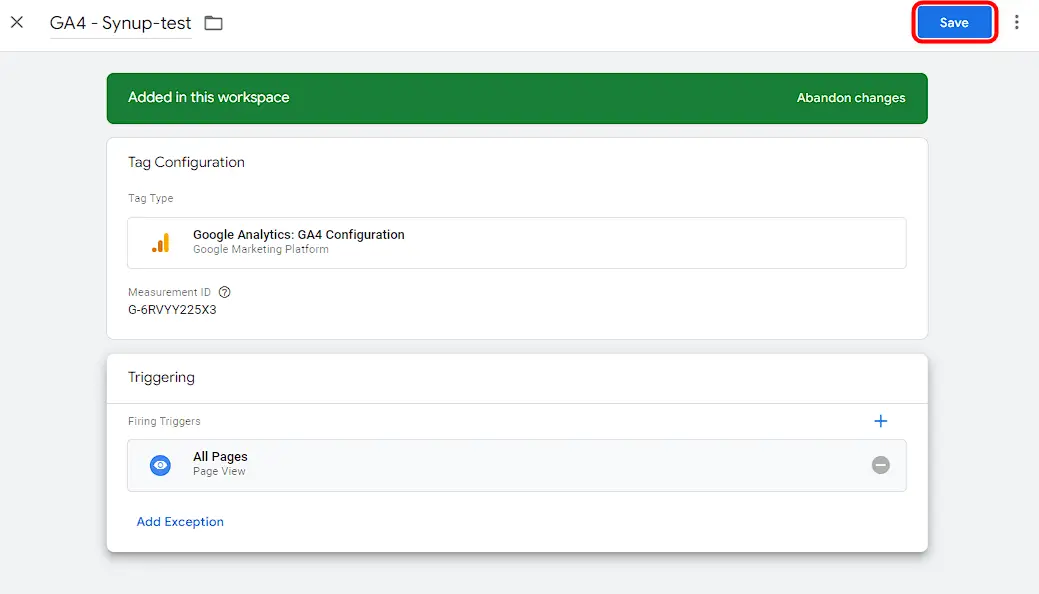Viewport: 1039px width, 594px height.
Task: Select the Google Analytics: GA4 Configuration tag type
Action: pyautogui.click(x=517, y=243)
